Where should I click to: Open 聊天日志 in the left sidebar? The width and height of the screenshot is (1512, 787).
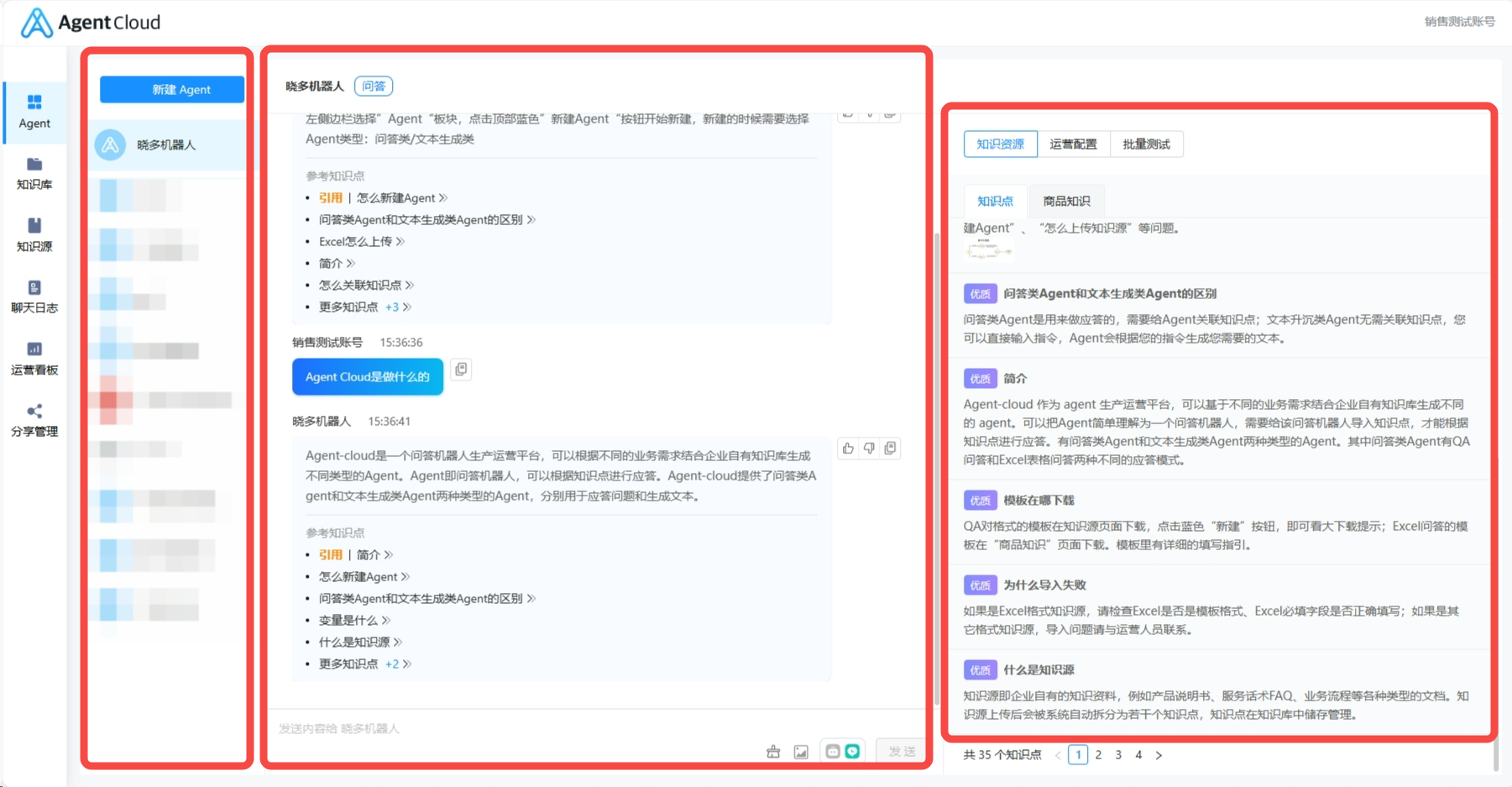pos(34,297)
